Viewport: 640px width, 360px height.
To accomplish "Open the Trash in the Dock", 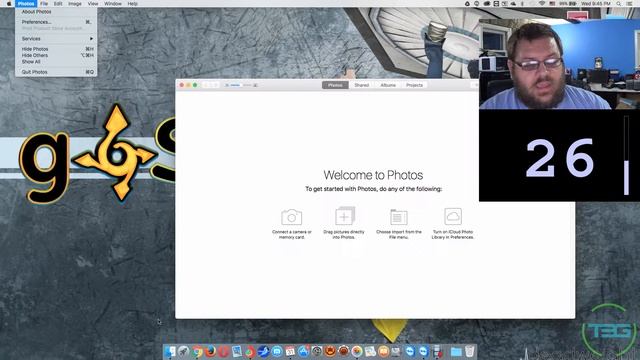I will 470,351.
